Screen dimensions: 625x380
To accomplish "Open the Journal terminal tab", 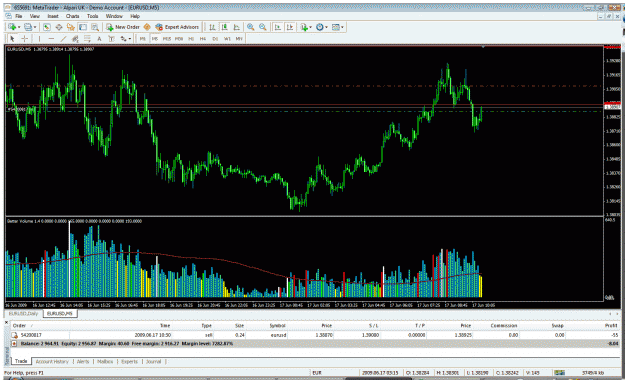I will 153,362.
